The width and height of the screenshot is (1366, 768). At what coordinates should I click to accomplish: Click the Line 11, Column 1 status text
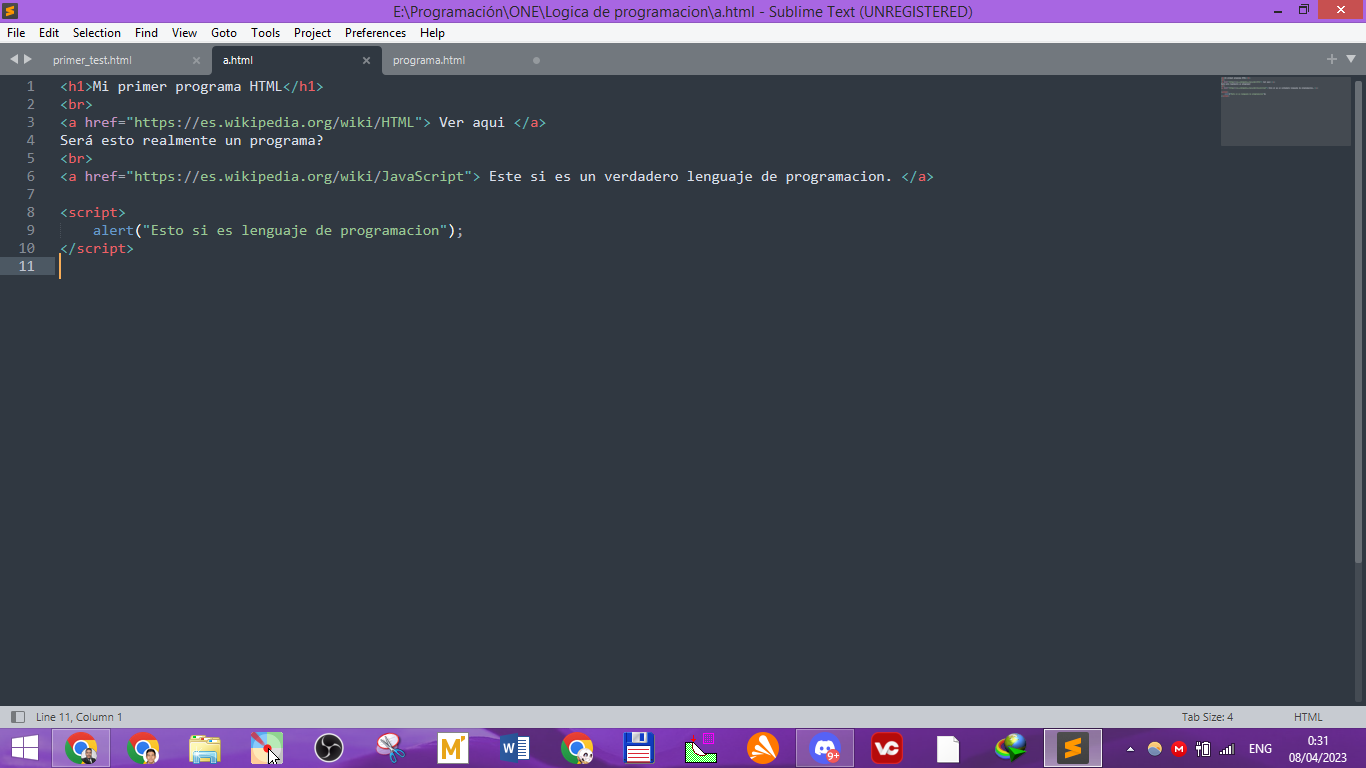pyautogui.click(x=79, y=717)
